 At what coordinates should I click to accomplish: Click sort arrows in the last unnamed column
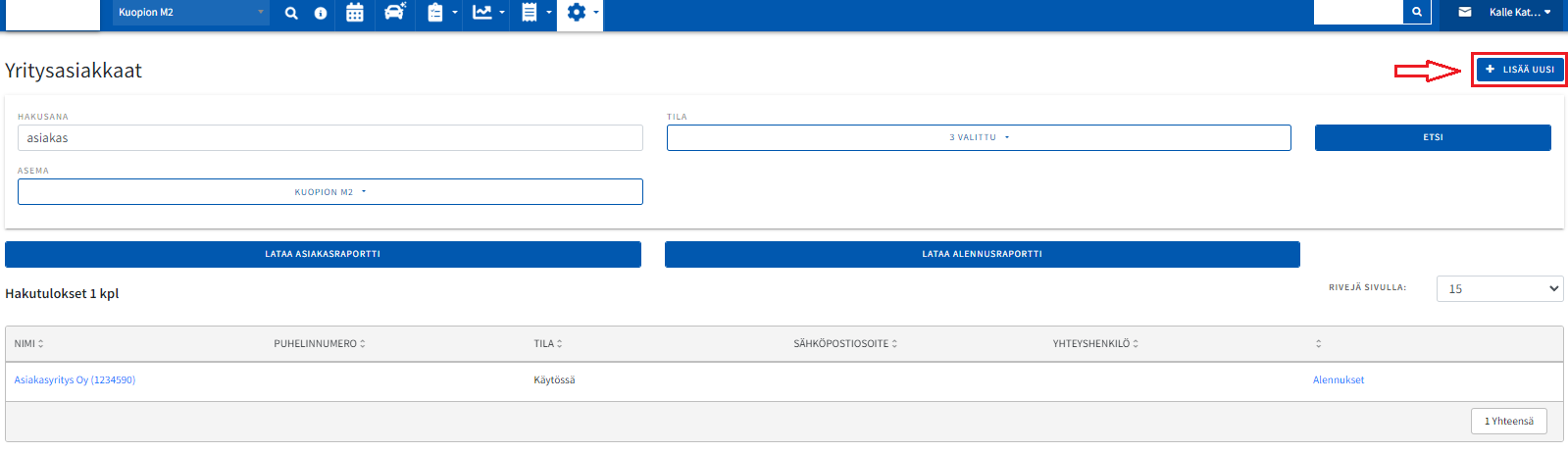coord(1318,344)
